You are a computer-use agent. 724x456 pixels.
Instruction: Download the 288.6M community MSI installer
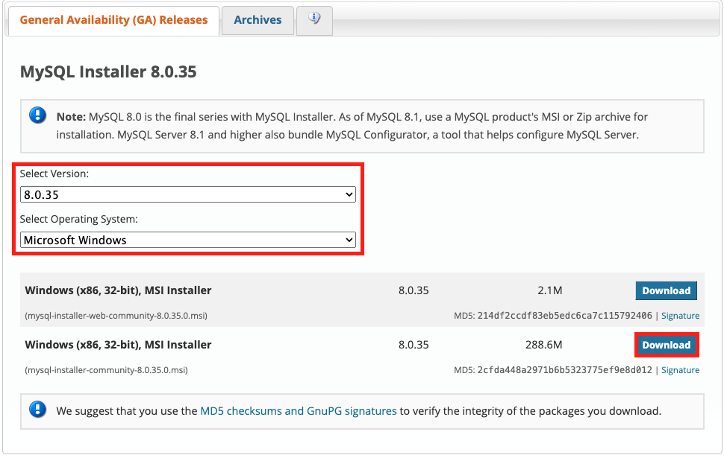(x=666, y=345)
